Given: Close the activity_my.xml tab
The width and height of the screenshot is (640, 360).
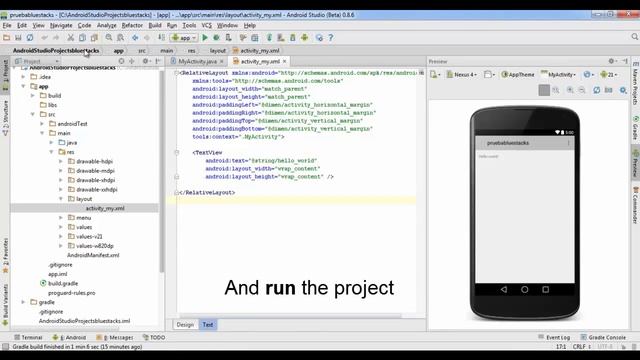Looking at the screenshot, I should click(x=284, y=61).
